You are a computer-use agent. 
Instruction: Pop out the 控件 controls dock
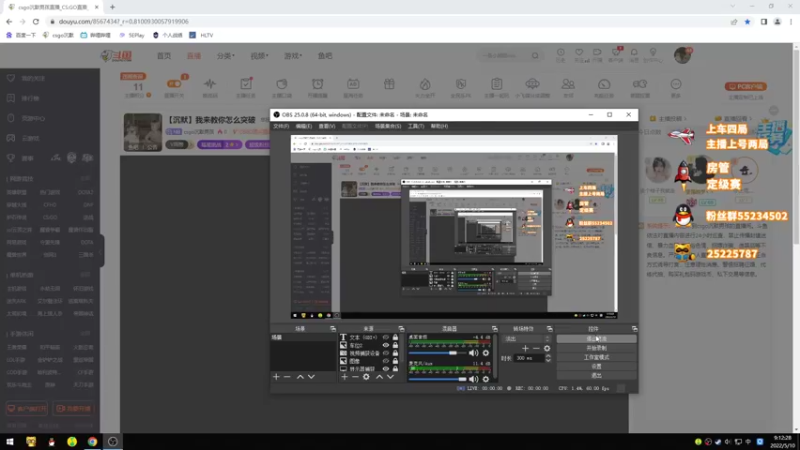pyautogui.click(x=634, y=329)
